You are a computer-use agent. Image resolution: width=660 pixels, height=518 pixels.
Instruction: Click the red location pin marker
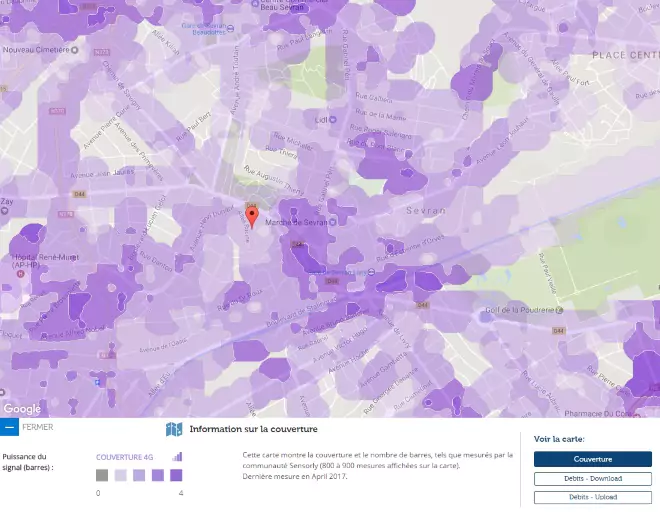click(x=252, y=217)
